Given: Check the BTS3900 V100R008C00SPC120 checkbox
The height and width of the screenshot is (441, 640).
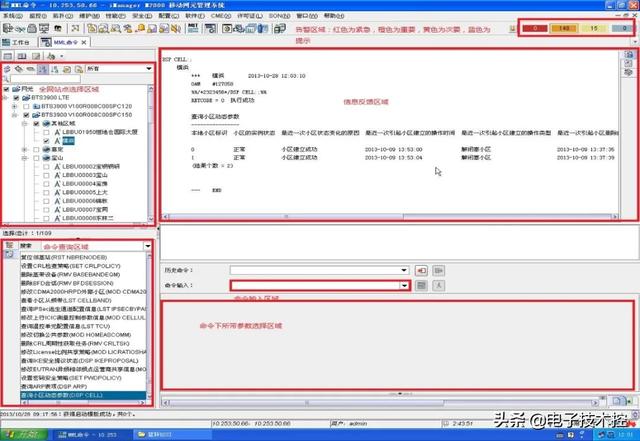Looking at the screenshot, I should tap(26, 106).
